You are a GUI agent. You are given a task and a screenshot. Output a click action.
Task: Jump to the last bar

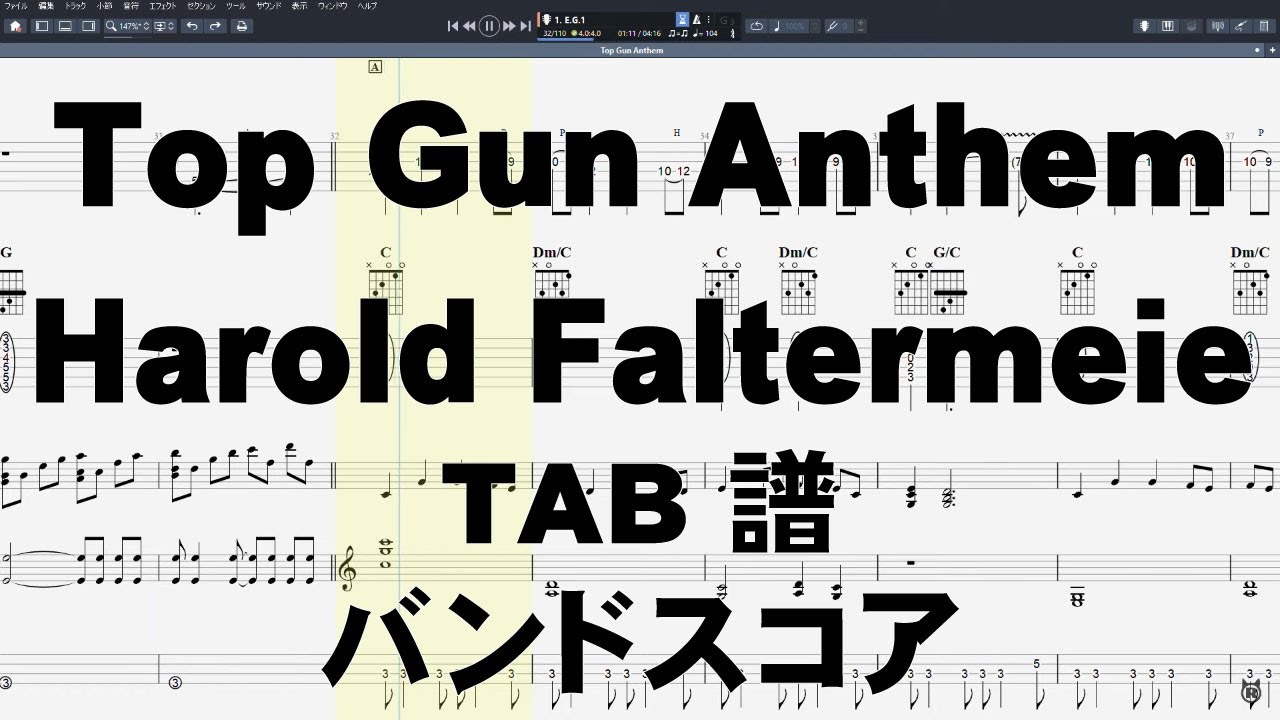525,26
